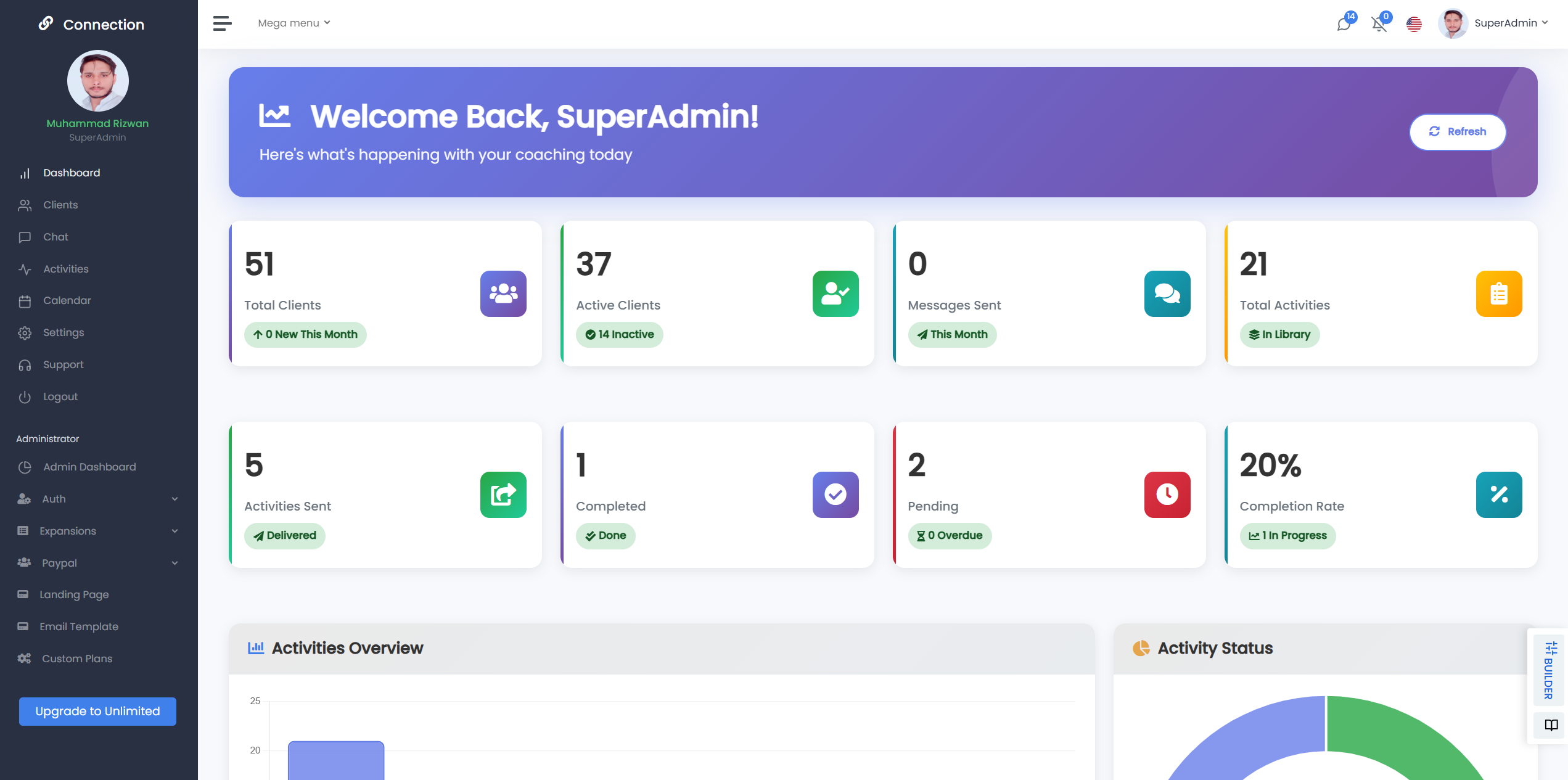Open the Mega menu dropdown
Viewport: 1568px width, 780px height.
[294, 23]
